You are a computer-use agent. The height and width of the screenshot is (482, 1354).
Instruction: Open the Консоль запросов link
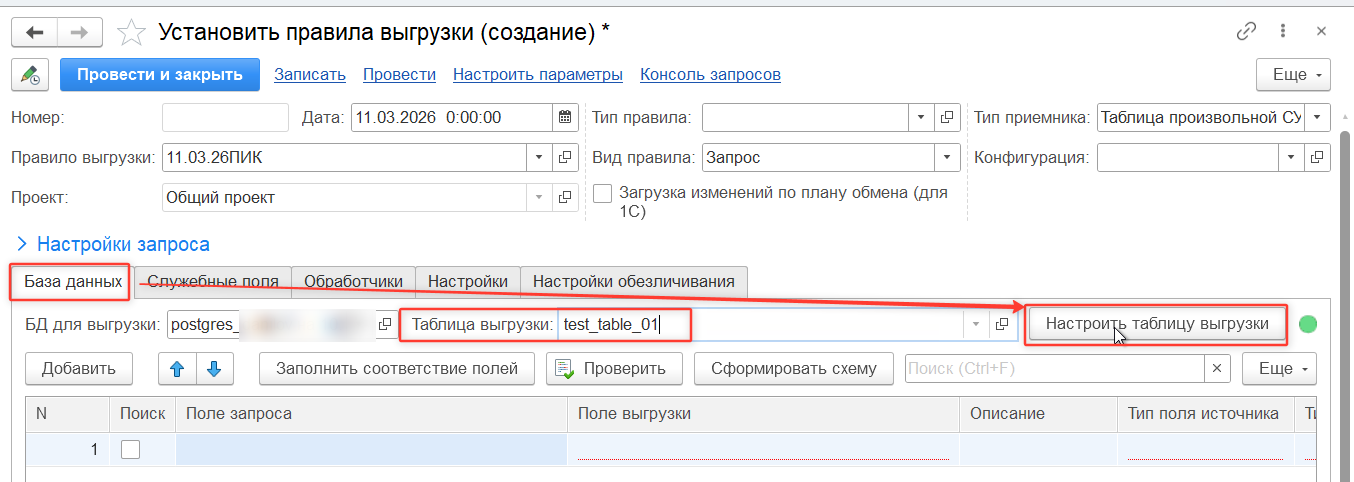tap(710, 75)
